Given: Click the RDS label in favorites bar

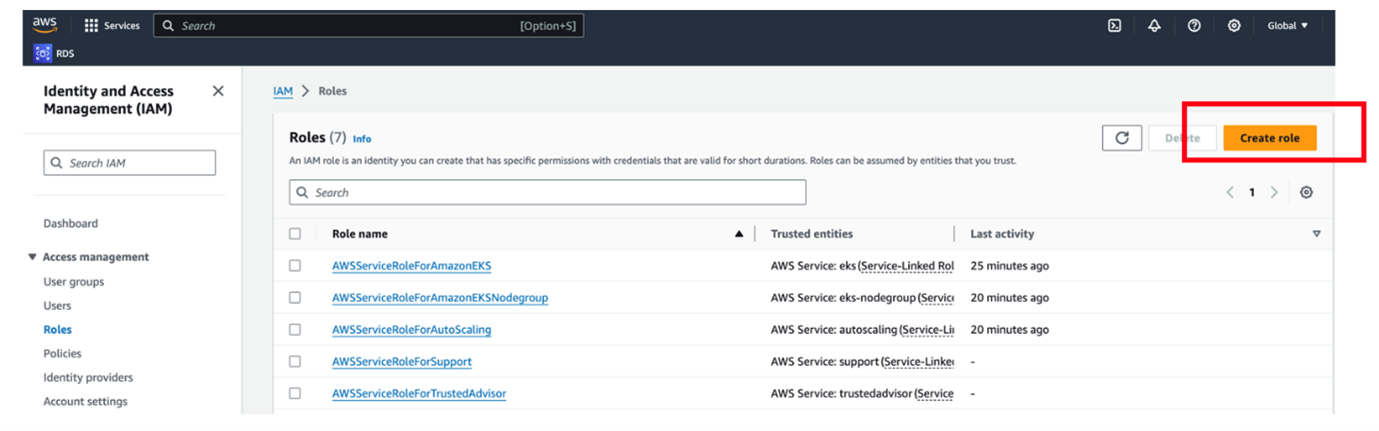Looking at the screenshot, I should pyautogui.click(x=66, y=54).
